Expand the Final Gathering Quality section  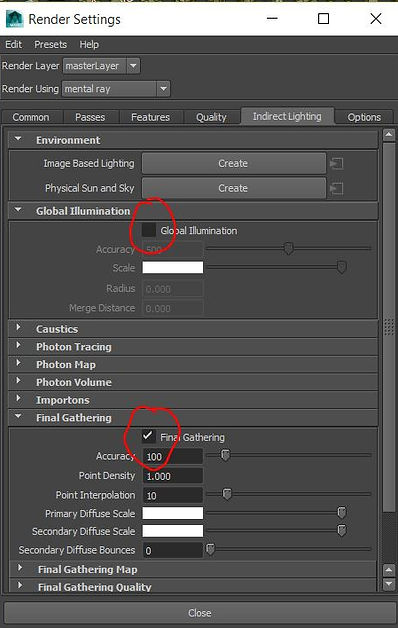tap(20, 586)
